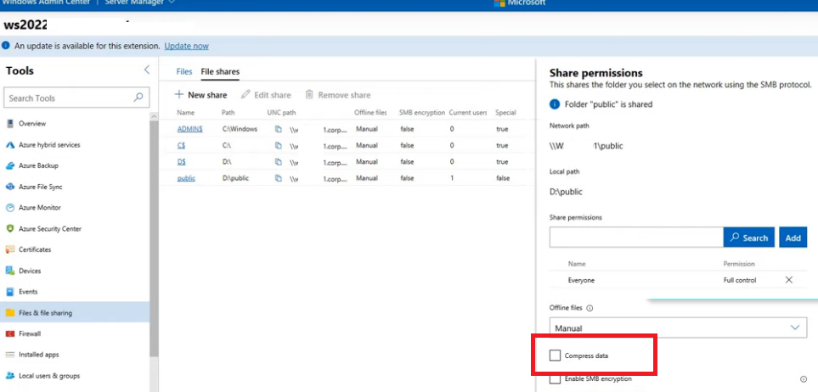Click the Add button

[793, 237]
